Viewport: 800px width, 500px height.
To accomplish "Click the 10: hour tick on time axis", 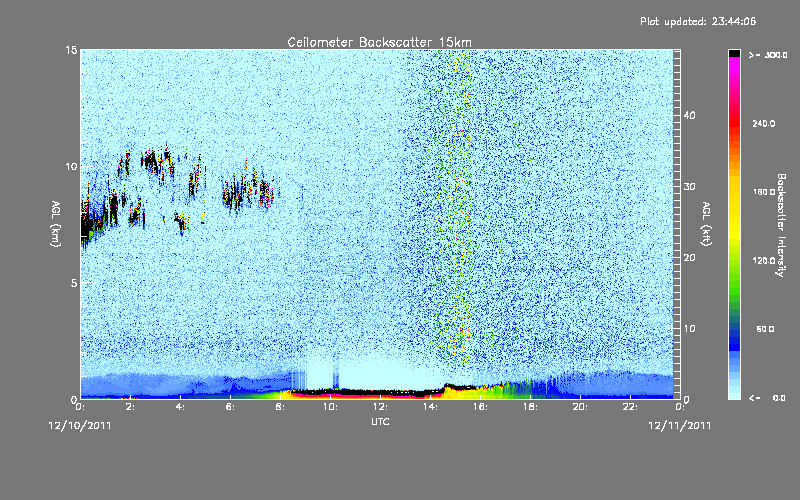I will (330, 407).
